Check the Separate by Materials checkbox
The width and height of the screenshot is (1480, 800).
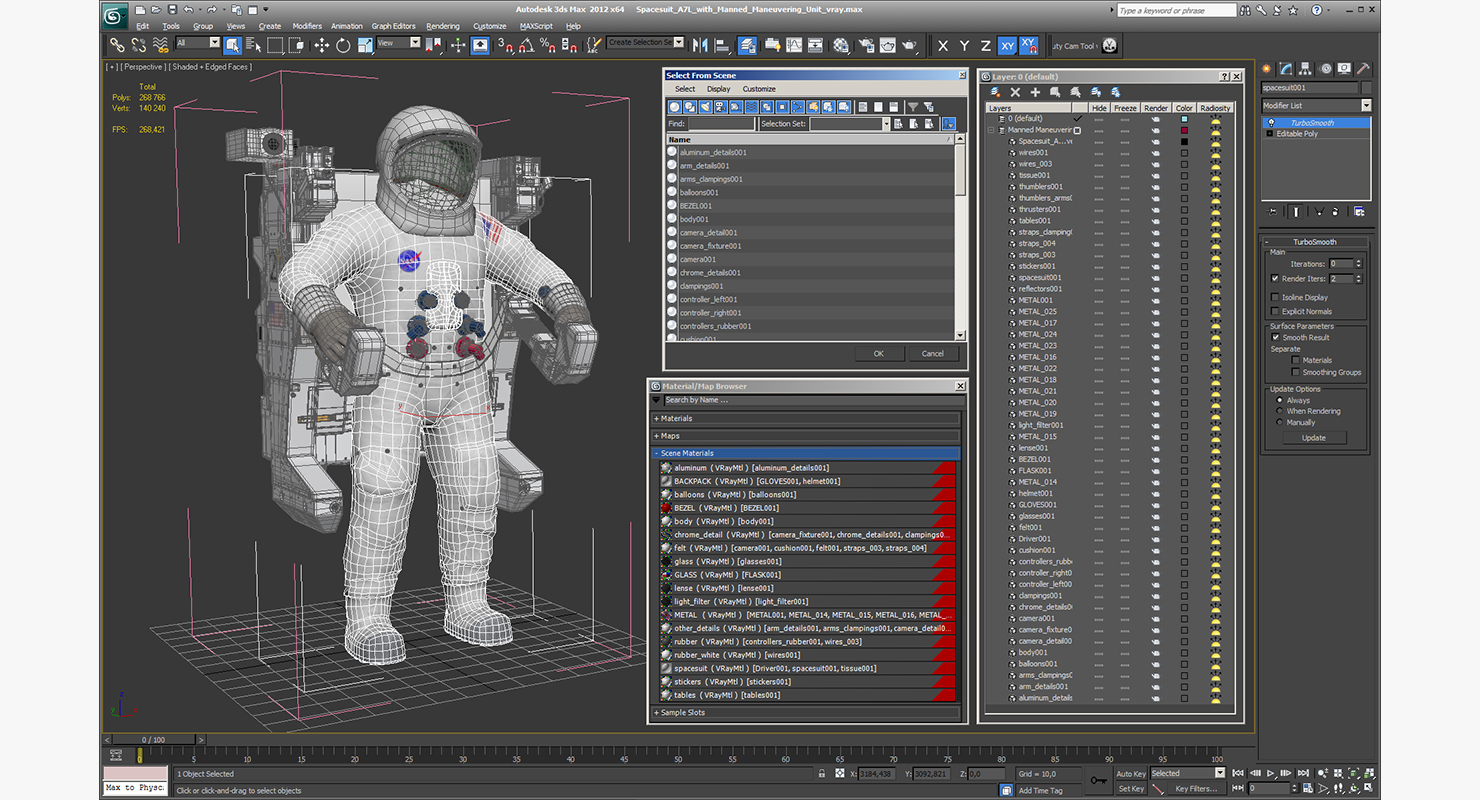pyautogui.click(x=1296, y=360)
